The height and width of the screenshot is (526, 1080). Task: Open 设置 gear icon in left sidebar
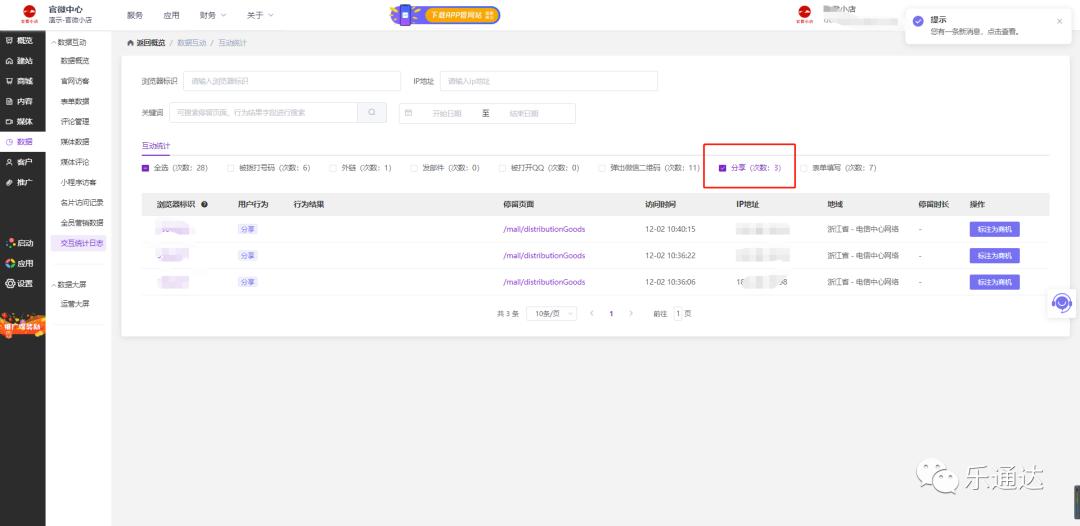coord(10,283)
